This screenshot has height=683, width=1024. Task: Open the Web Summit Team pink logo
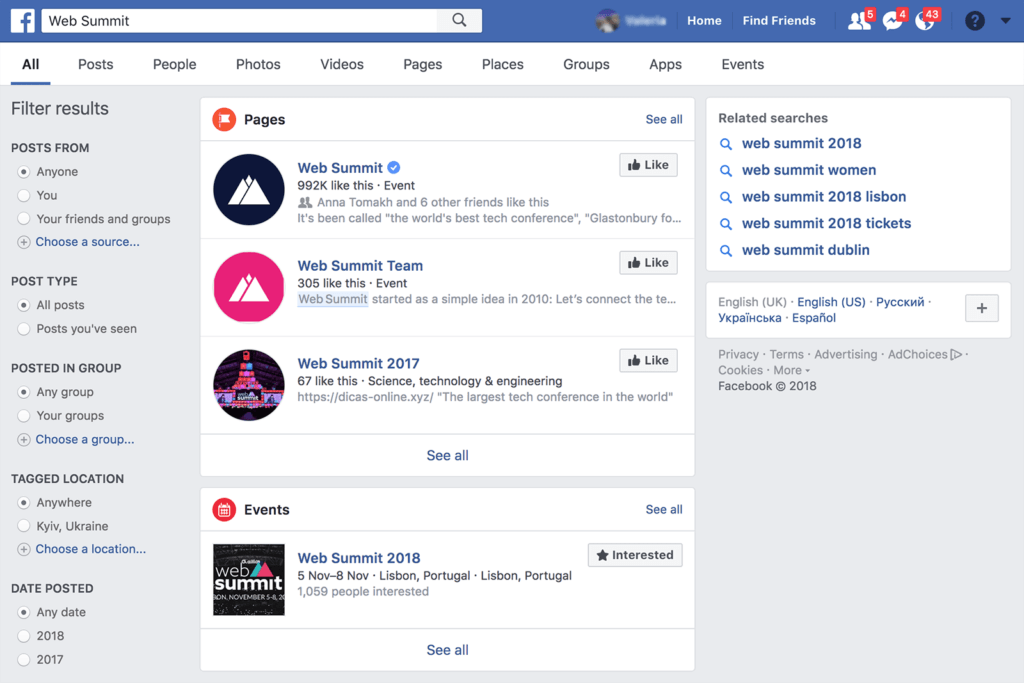tap(249, 287)
